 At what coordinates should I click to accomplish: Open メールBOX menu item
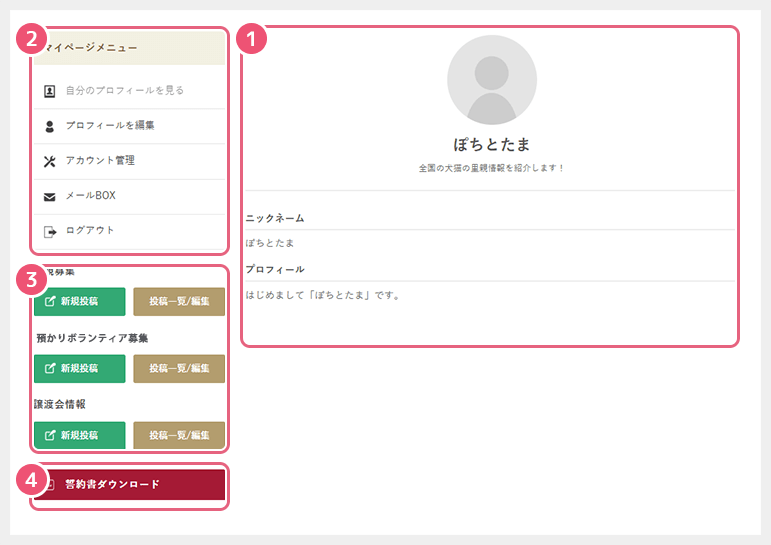[129, 197]
